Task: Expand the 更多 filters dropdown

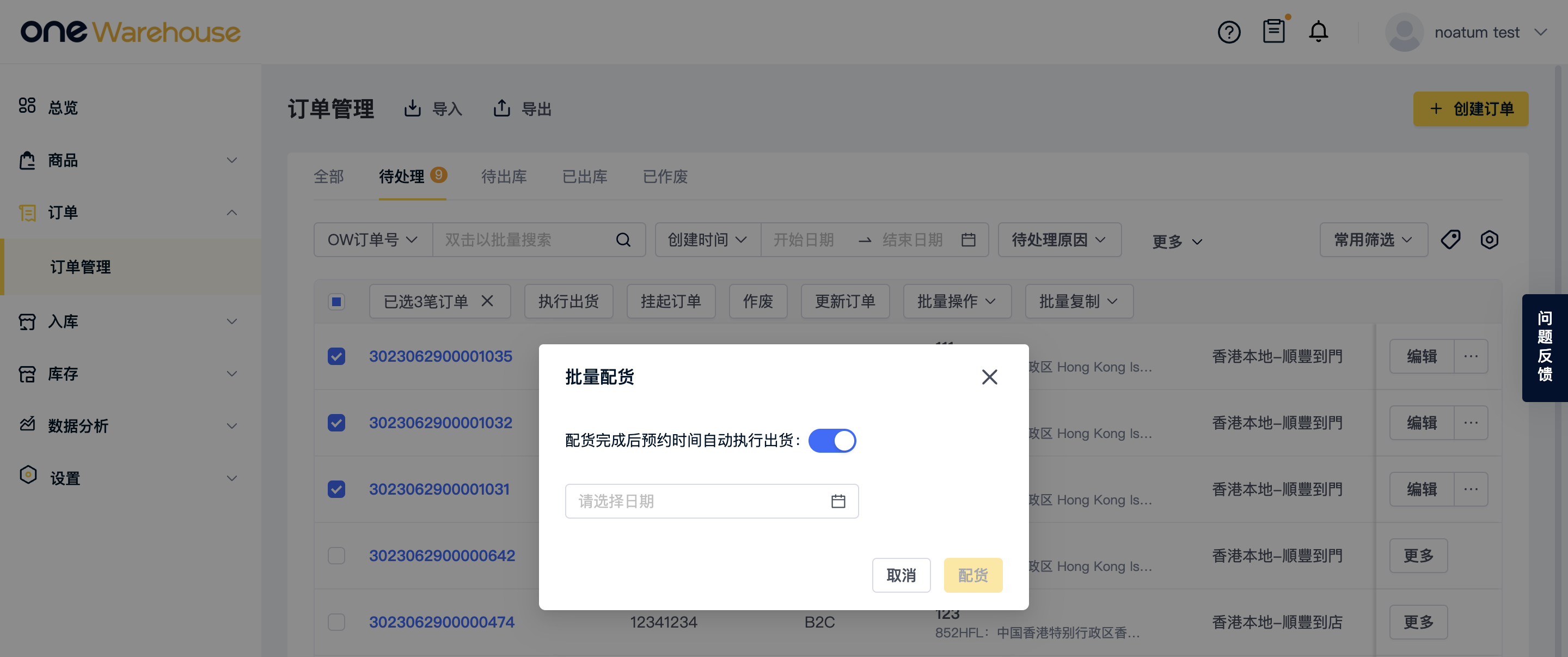Action: tap(1177, 242)
